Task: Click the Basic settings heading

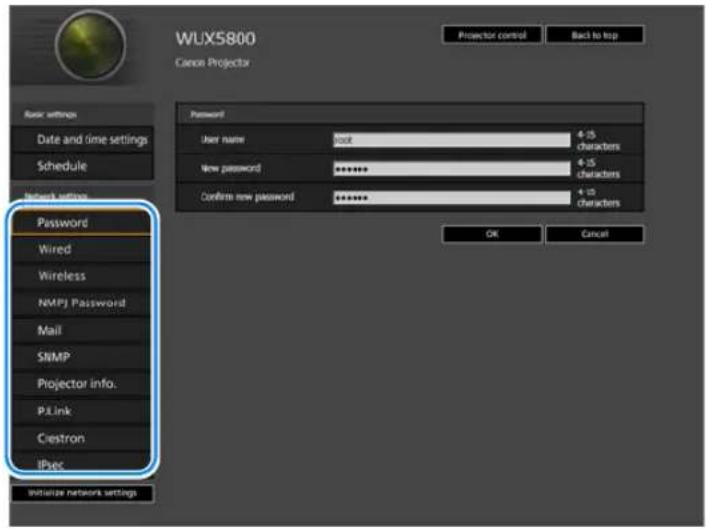Action: pos(50,114)
